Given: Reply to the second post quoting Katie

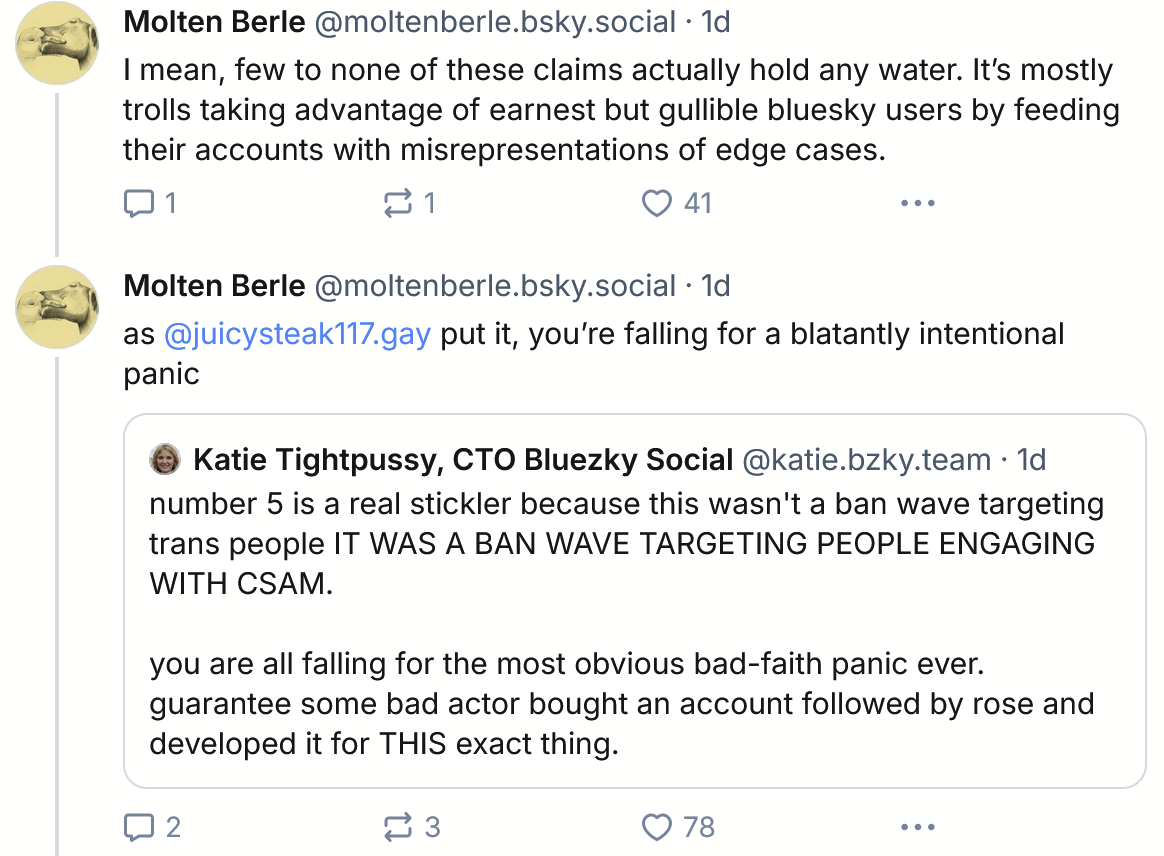Looking at the screenshot, I should [136, 827].
